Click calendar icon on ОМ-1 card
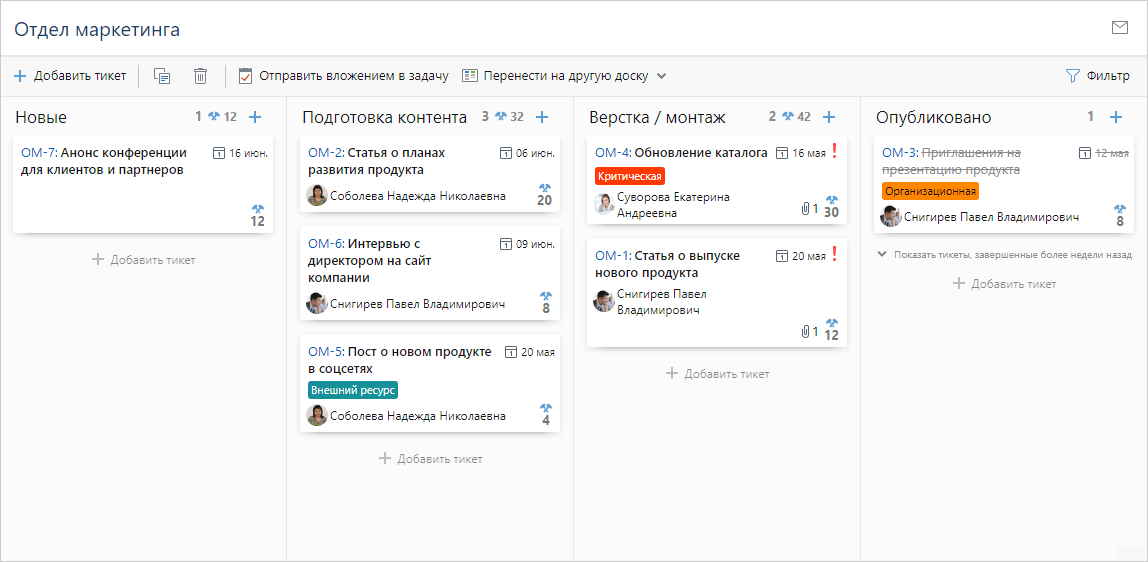 coord(781,255)
